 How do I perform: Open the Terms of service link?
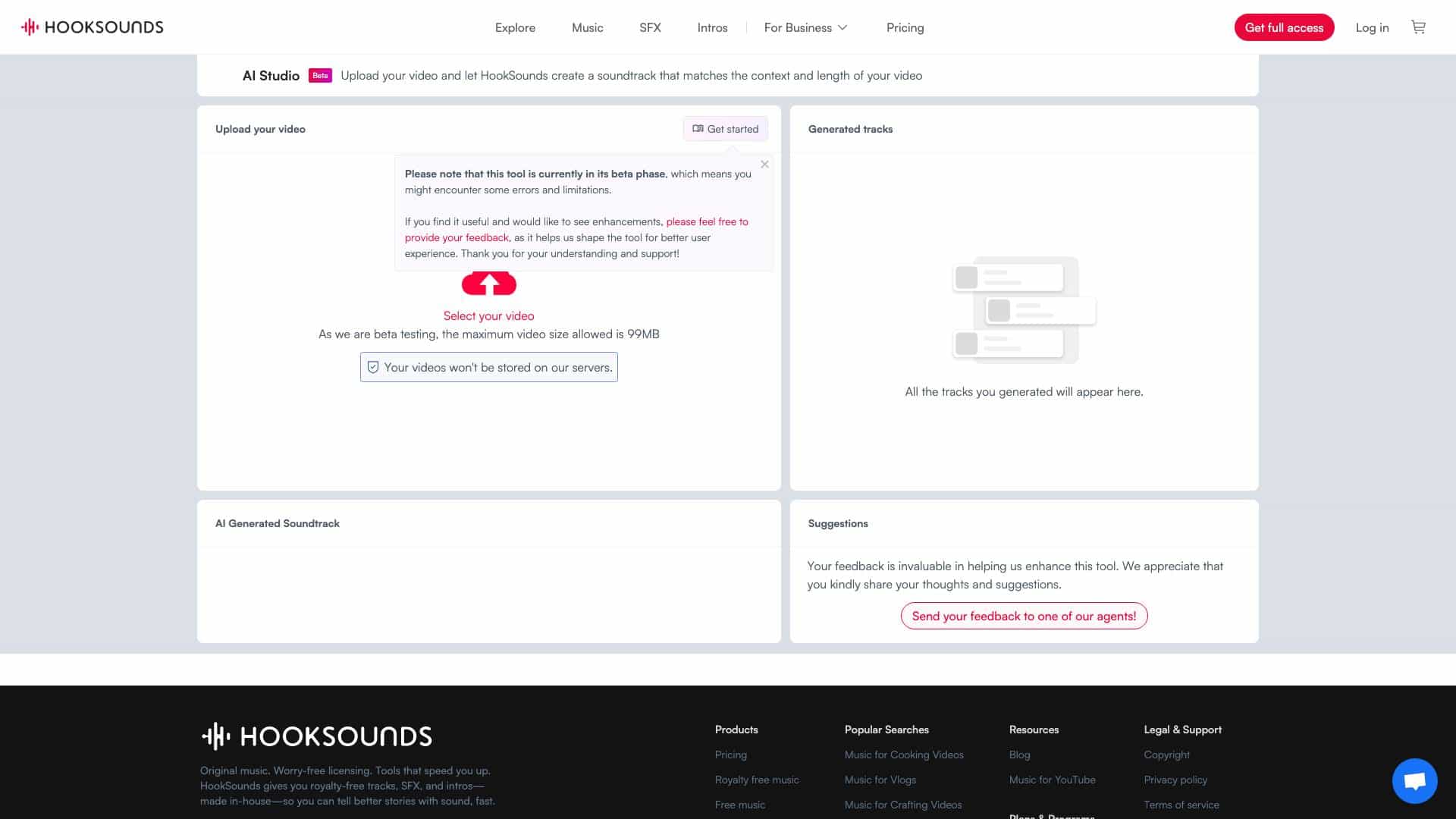tap(1181, 805)
